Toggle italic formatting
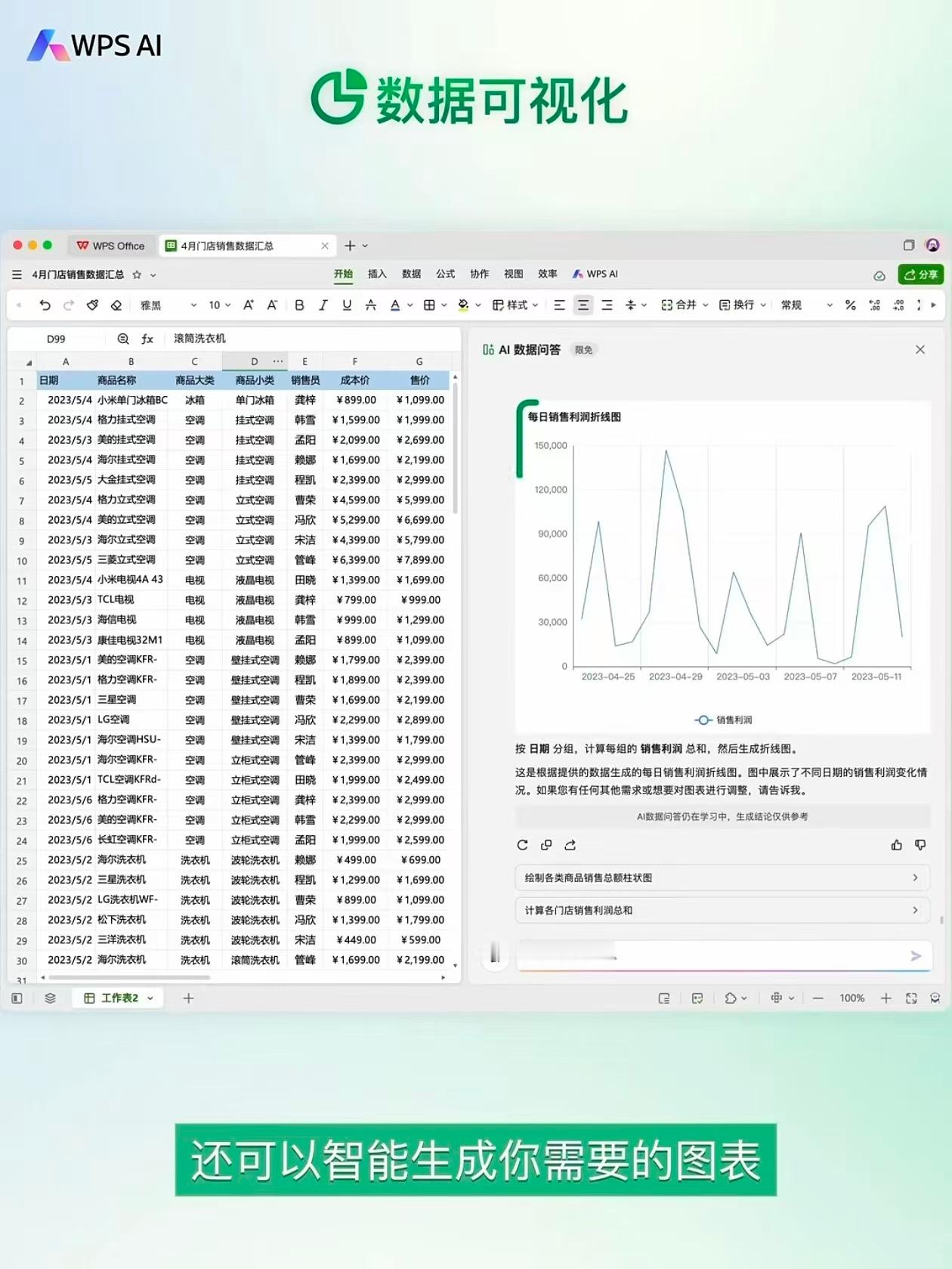The image size is (952, 1269). tap(323, 305)
